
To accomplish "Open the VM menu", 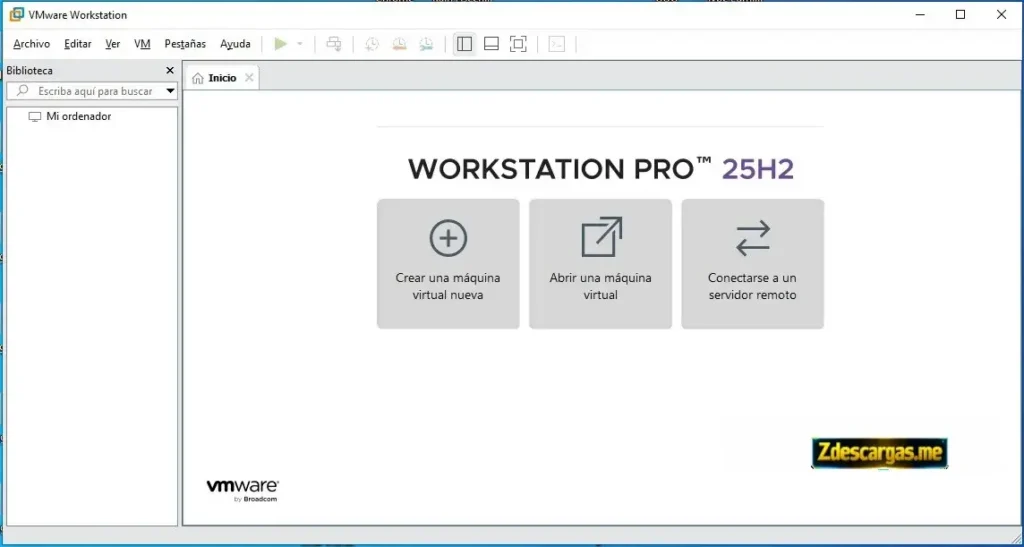I will 142,44.
